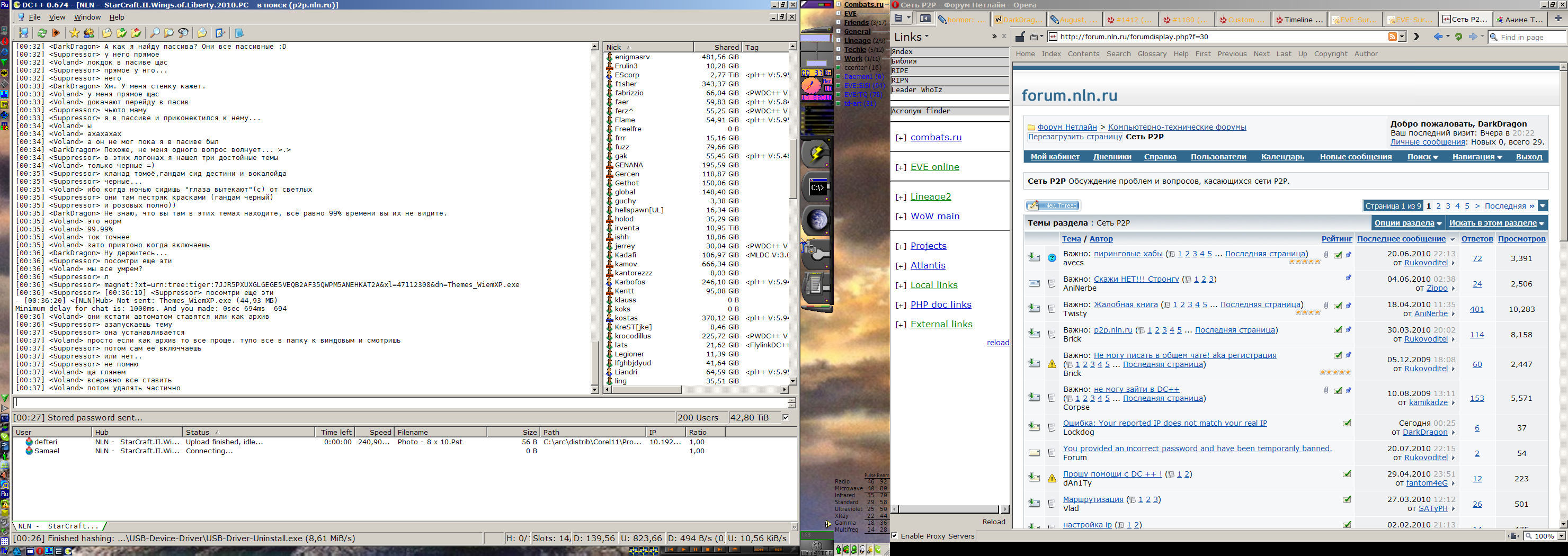Image resolution: width=1568 pixels, height=556 pixels.
Task: Select NLN - StarCraft hub tab
Action: pos(58,526)
